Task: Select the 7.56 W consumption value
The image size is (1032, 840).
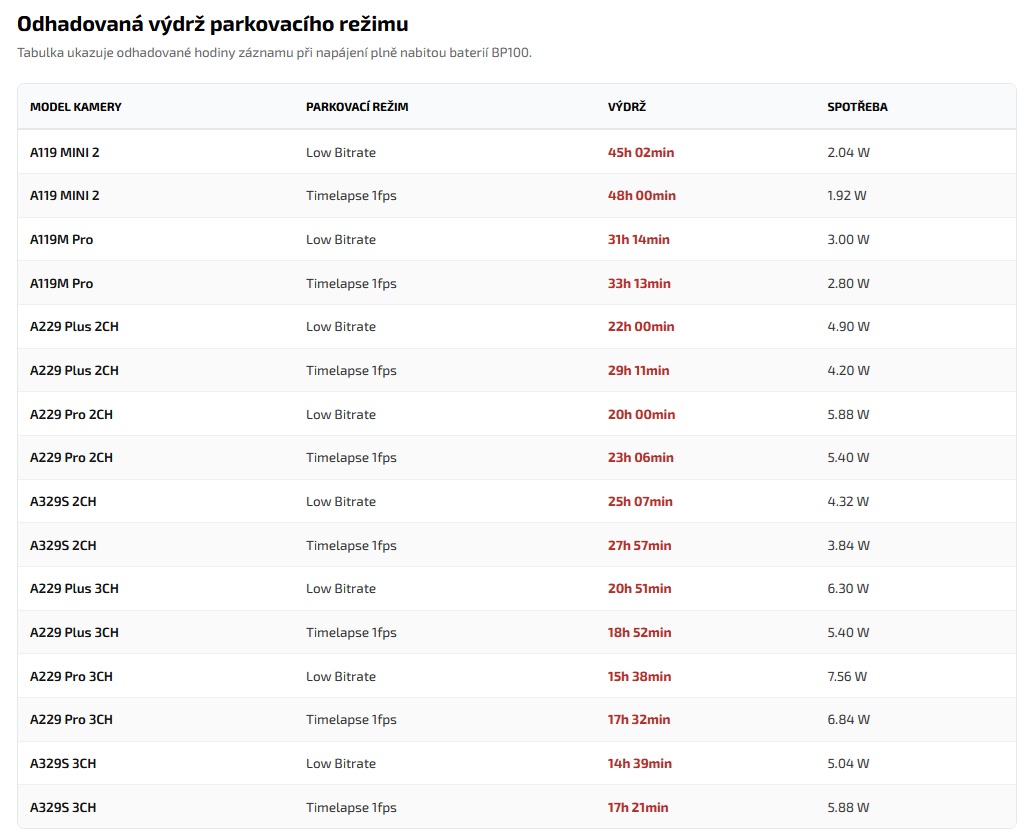Action: pos(847,677)
